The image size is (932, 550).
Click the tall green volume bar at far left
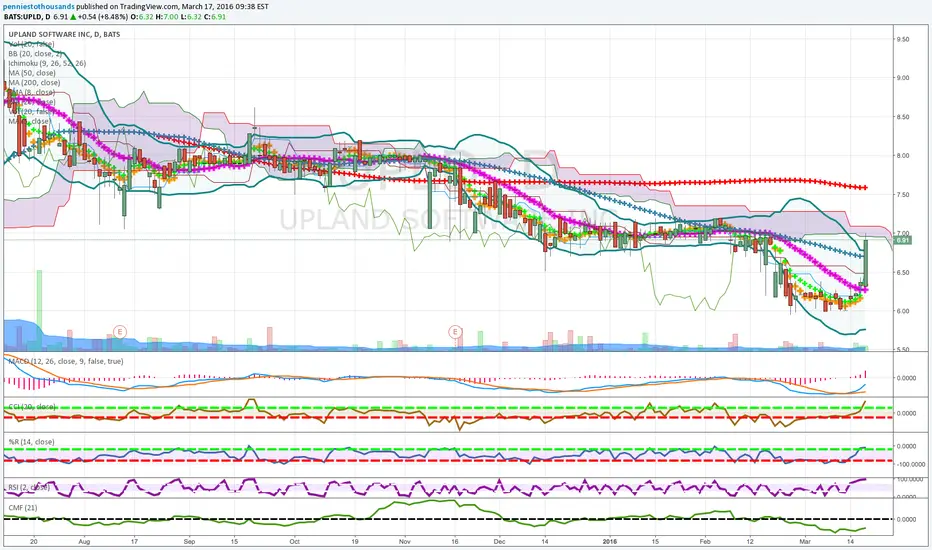click(x=39, y=309)
